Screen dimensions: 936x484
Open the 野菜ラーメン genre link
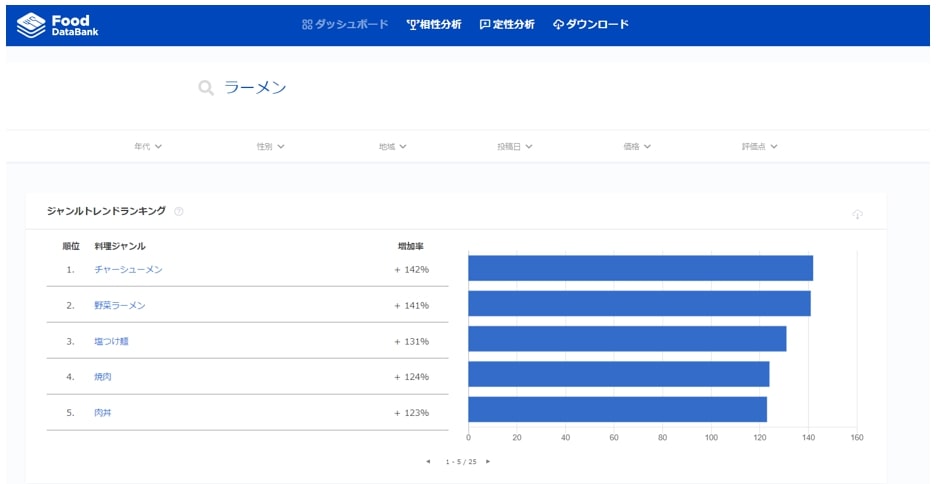120,306
